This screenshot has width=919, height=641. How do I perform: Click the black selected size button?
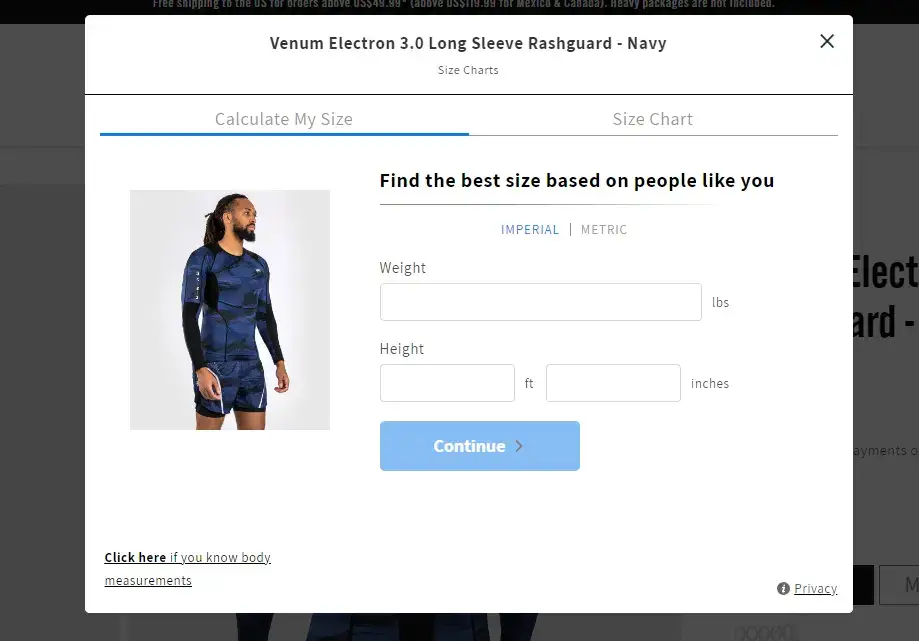[x=863, y=585]
